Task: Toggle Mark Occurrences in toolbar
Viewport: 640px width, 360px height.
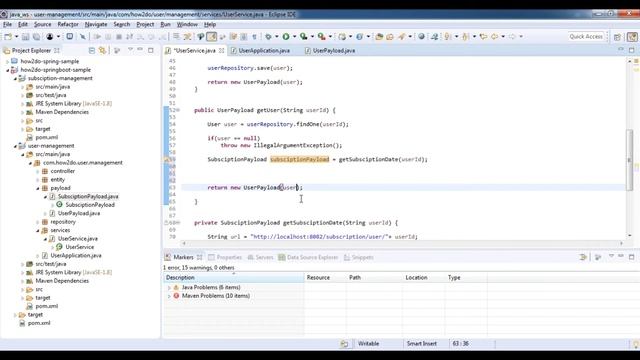Action: coord(211,37)
